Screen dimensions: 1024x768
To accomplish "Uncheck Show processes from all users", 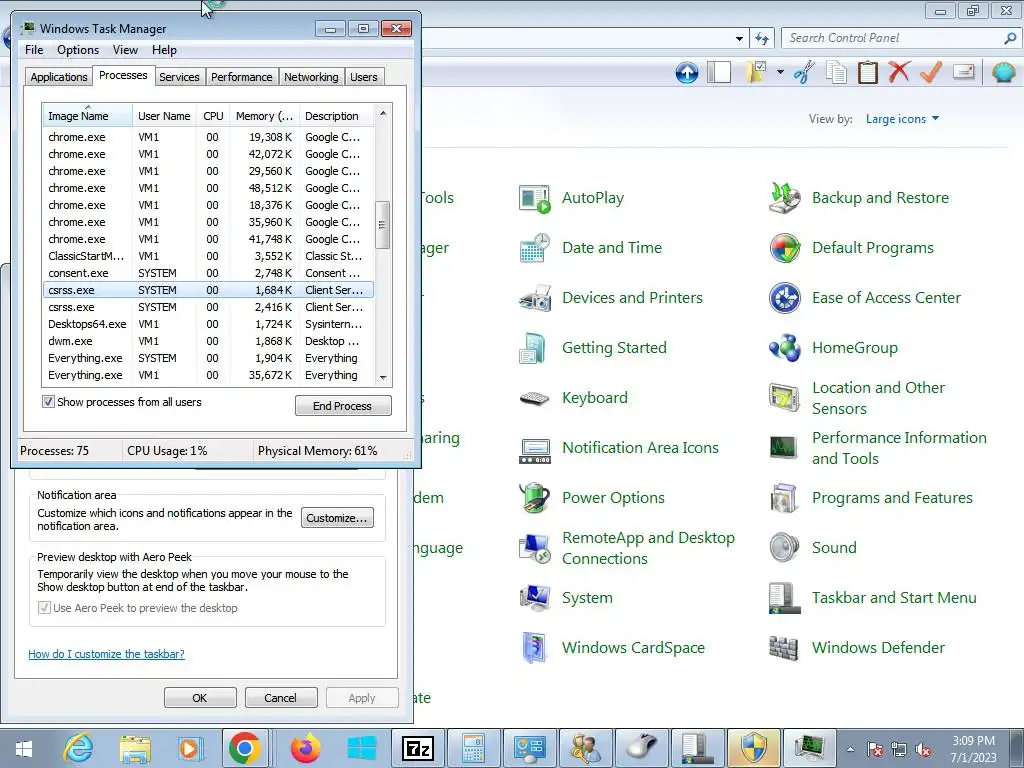I will 48,402.
